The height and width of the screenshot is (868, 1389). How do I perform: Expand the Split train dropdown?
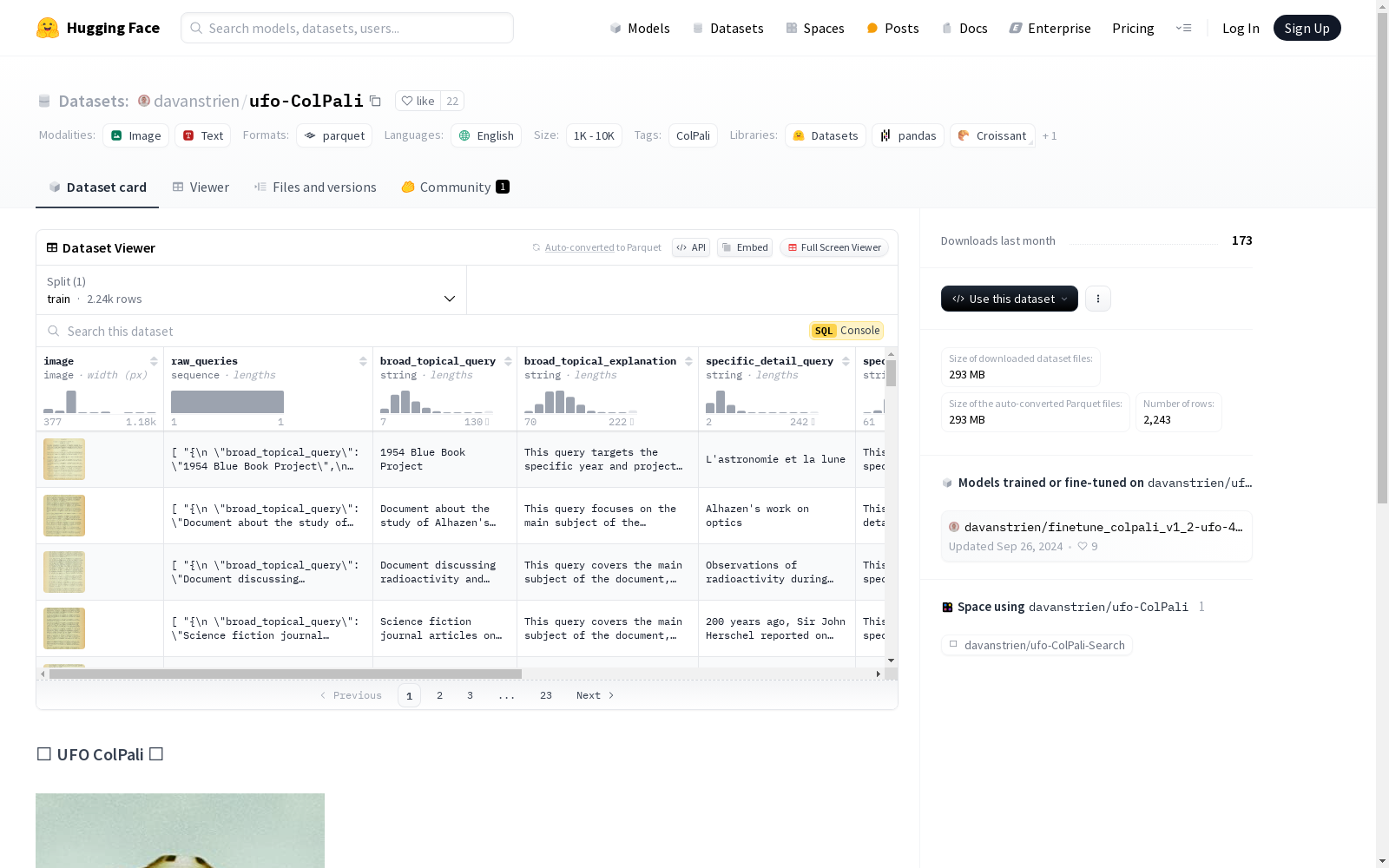click(252, 290)
